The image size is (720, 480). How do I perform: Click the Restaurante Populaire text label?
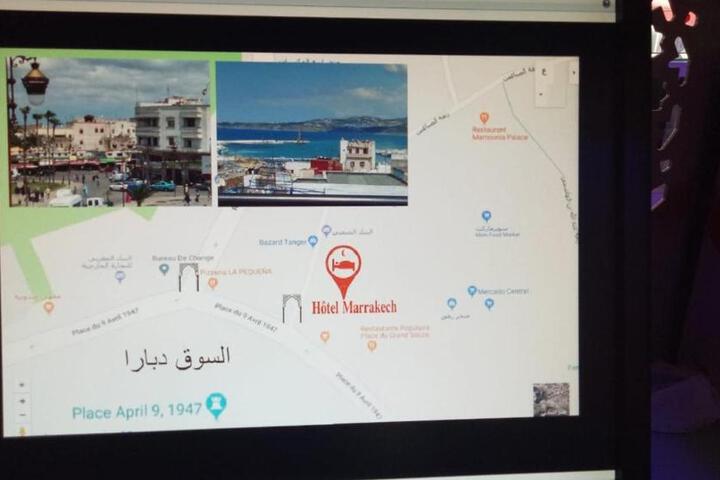click(395, 332)
